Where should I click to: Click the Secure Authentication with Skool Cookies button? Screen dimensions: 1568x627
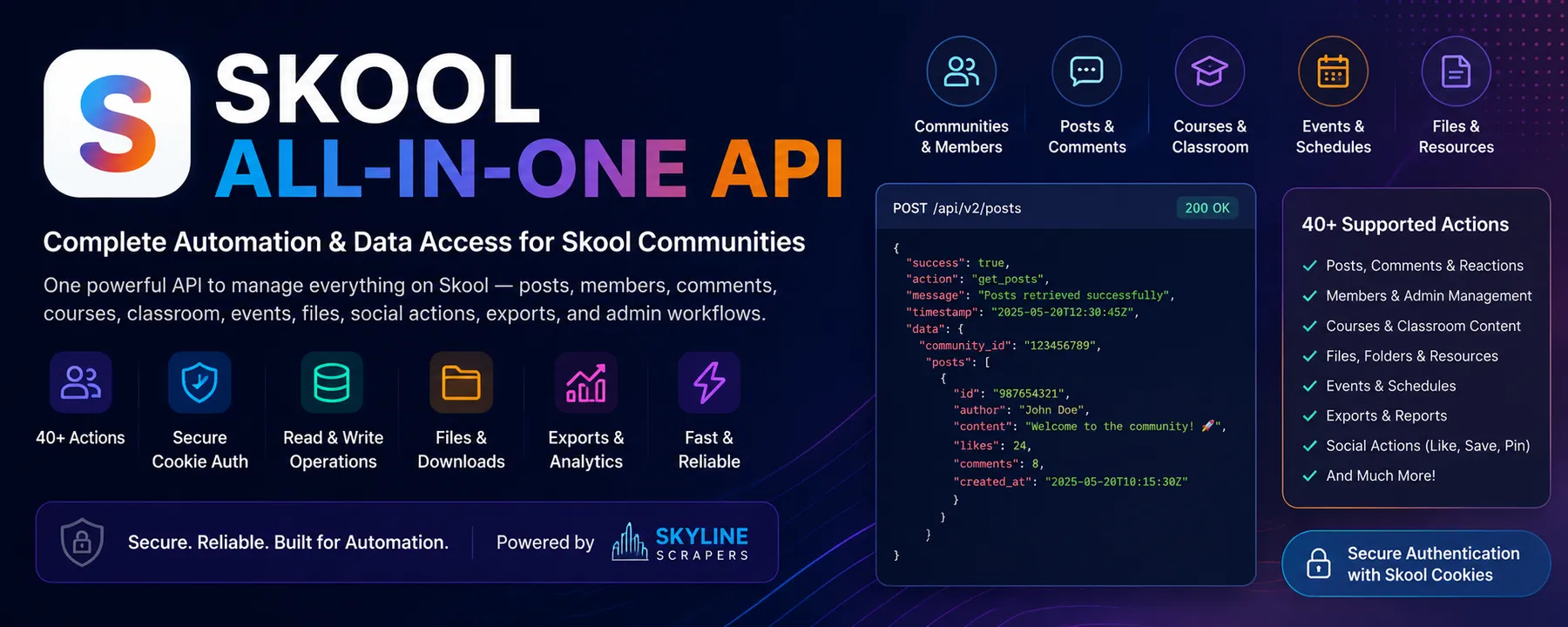pos(1416,563)
